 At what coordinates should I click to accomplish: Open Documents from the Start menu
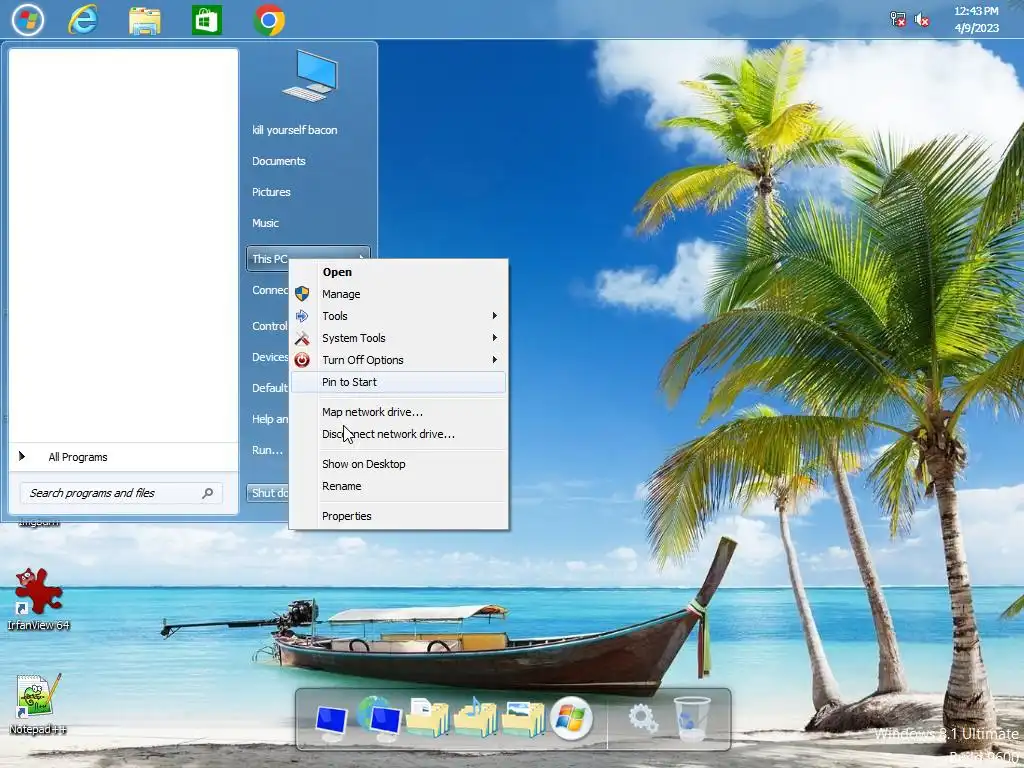tap(279, 161)
